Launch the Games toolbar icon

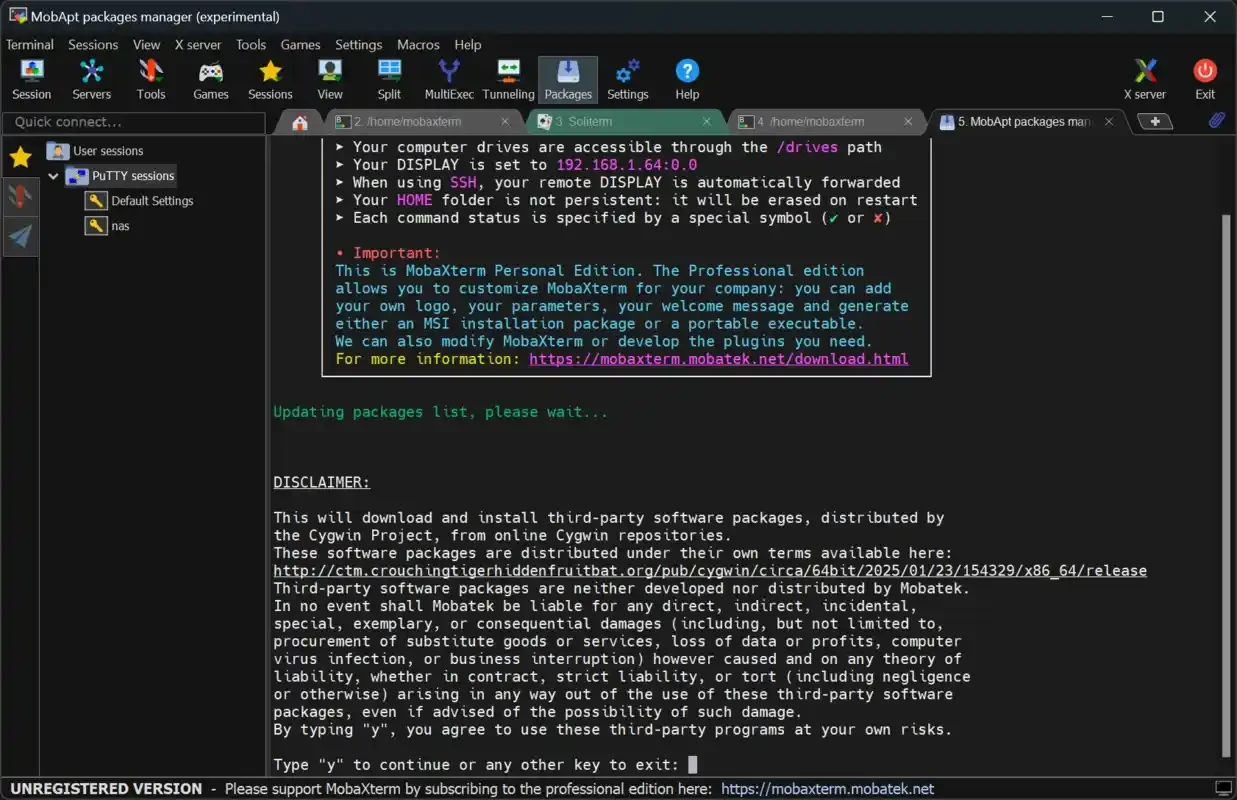point(210,79)
